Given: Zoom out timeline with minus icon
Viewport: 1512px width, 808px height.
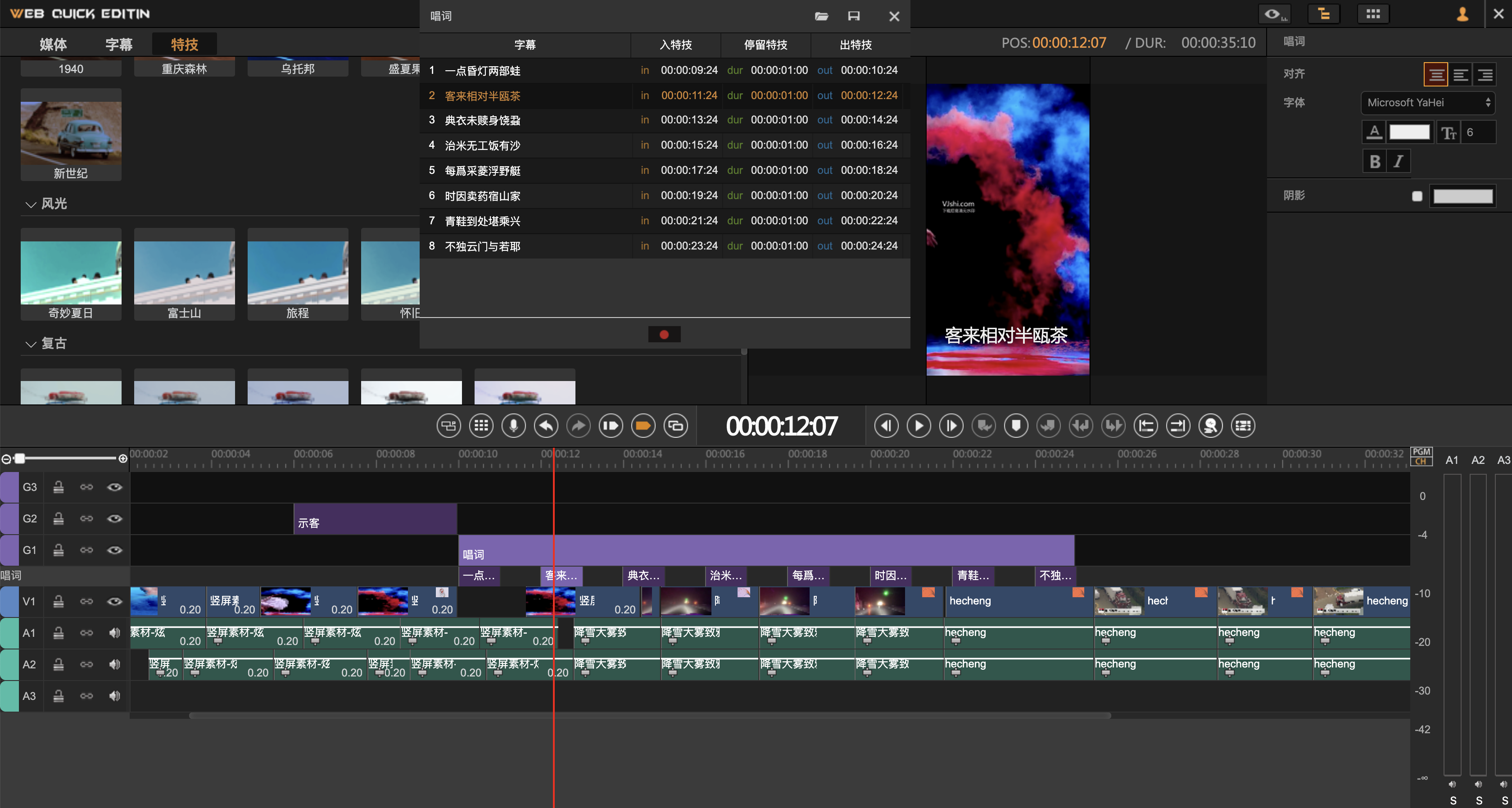Looking at the screenshot, I should [6, 458].
